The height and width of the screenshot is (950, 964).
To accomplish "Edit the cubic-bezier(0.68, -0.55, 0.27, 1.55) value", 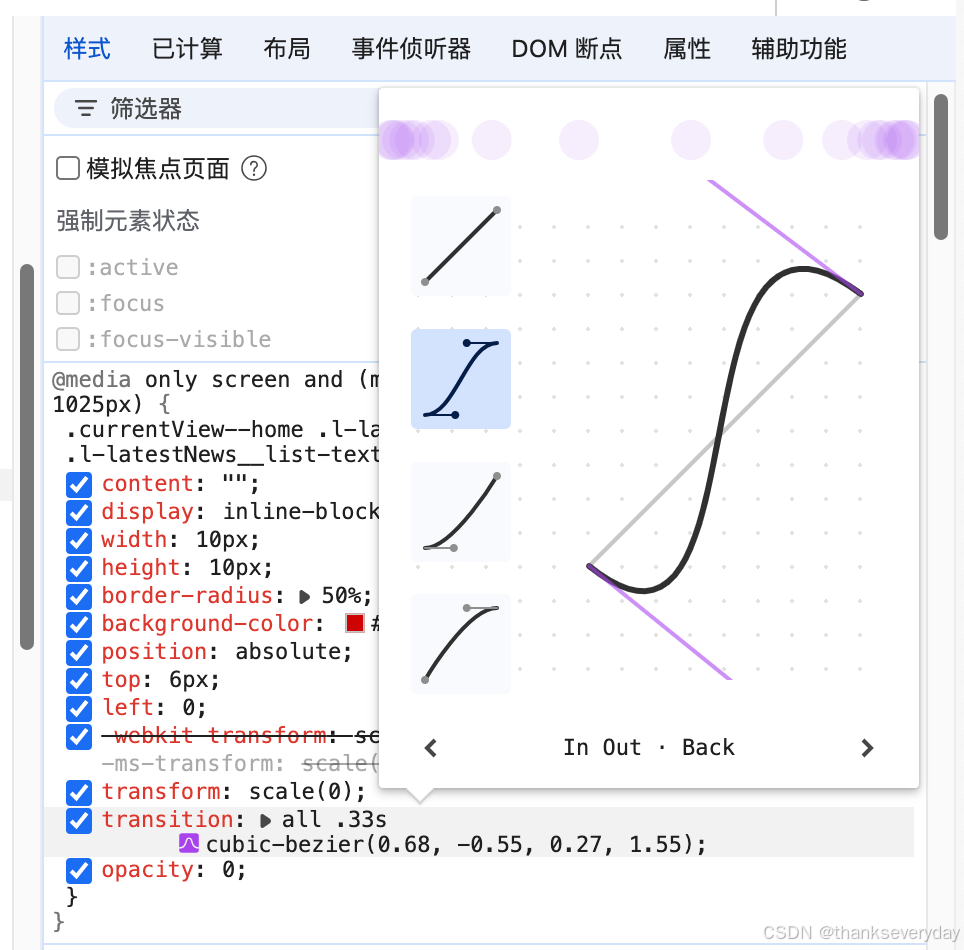I will coord(456,844).
